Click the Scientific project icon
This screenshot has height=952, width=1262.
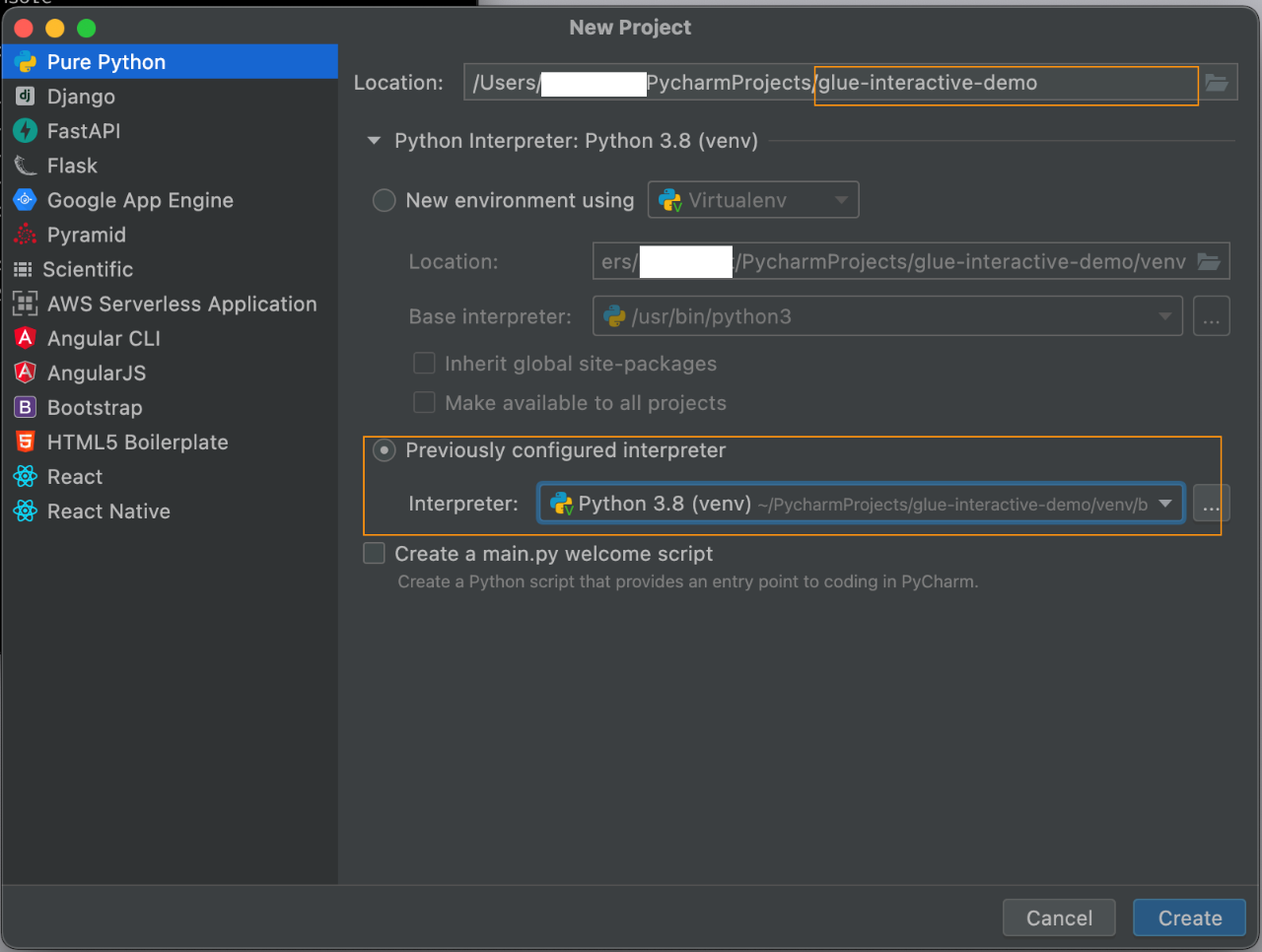pos(23,269)
